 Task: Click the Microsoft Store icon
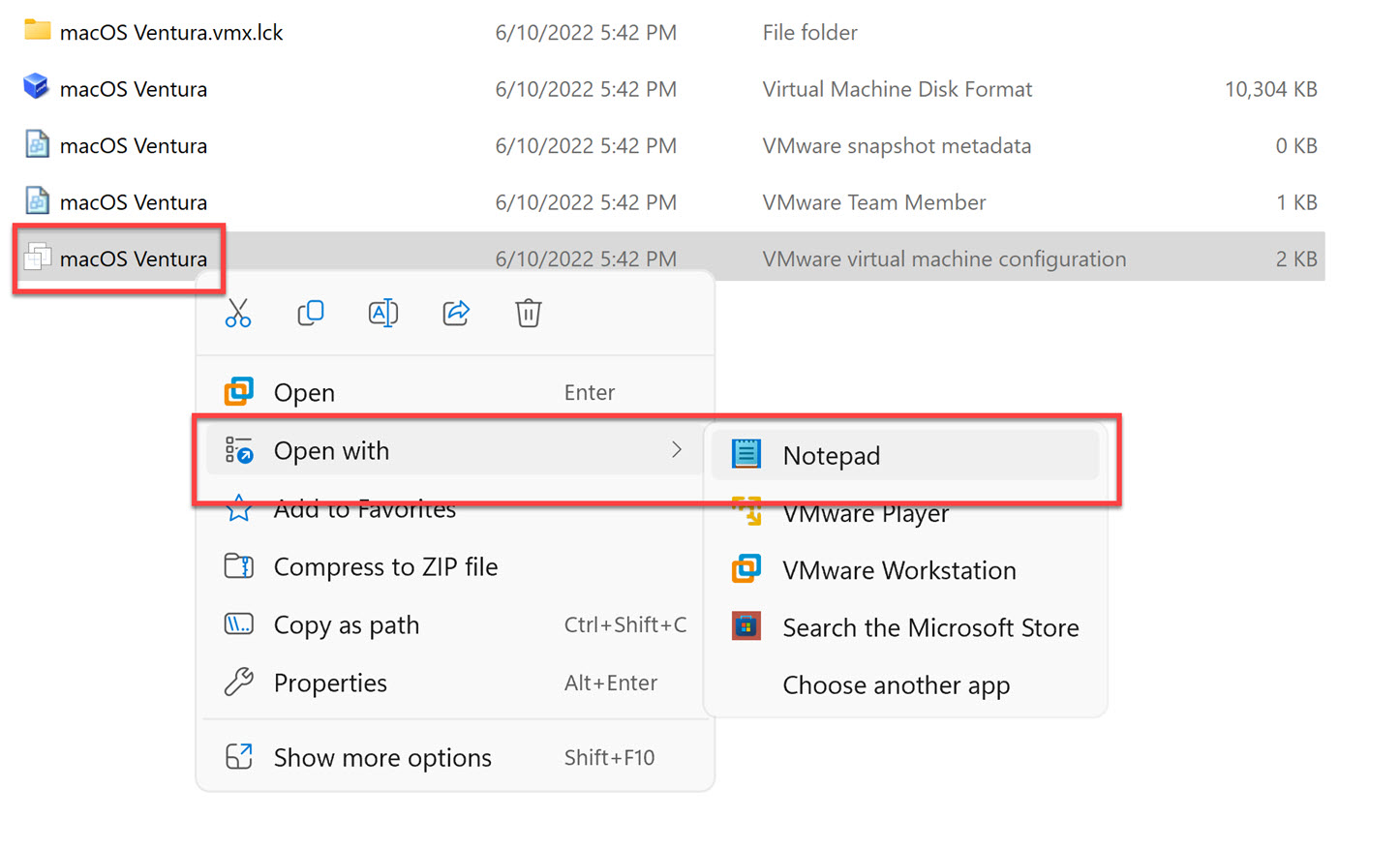[746, 627]
